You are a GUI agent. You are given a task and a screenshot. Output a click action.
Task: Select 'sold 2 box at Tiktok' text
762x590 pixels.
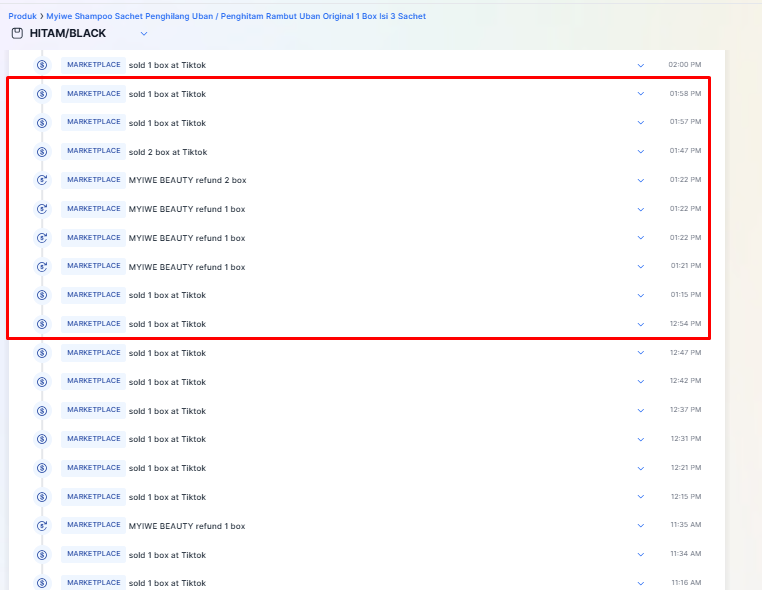click(168, 152)
